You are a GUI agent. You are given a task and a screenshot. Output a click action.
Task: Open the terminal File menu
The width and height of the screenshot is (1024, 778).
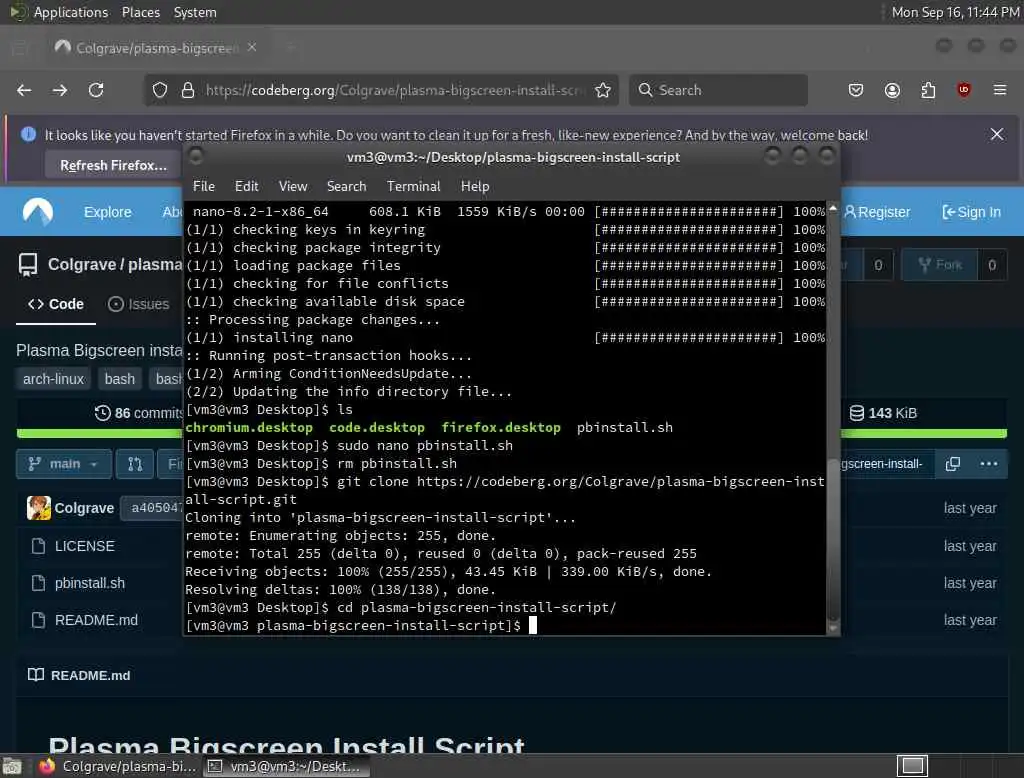pyautogui.click(x=204, y=186)
